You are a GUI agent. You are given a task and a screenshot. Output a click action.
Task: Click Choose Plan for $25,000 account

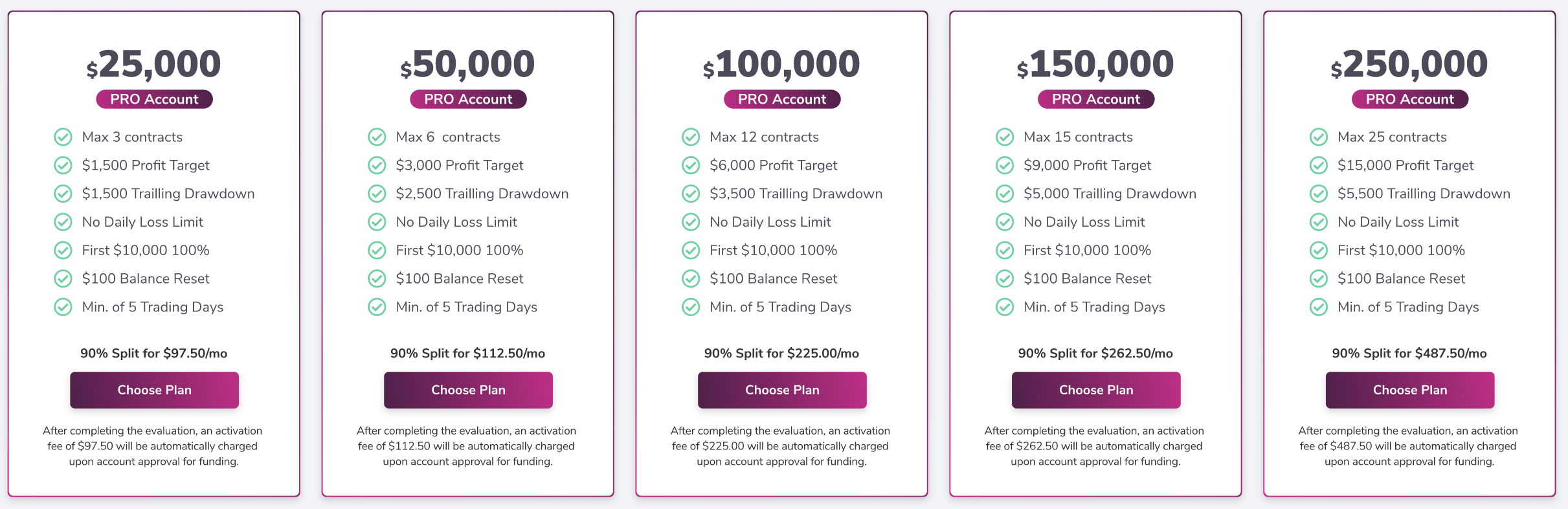(x=154, y=390)
